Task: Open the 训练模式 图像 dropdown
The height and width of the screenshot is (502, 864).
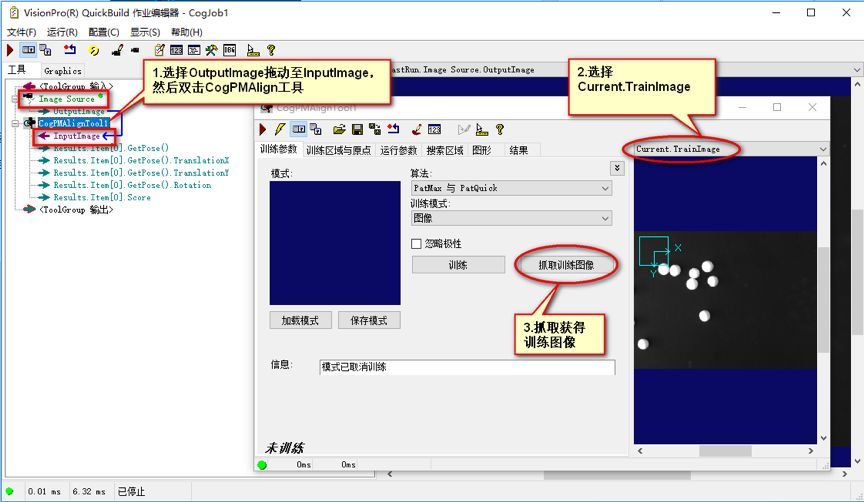Action: point(511,218)
